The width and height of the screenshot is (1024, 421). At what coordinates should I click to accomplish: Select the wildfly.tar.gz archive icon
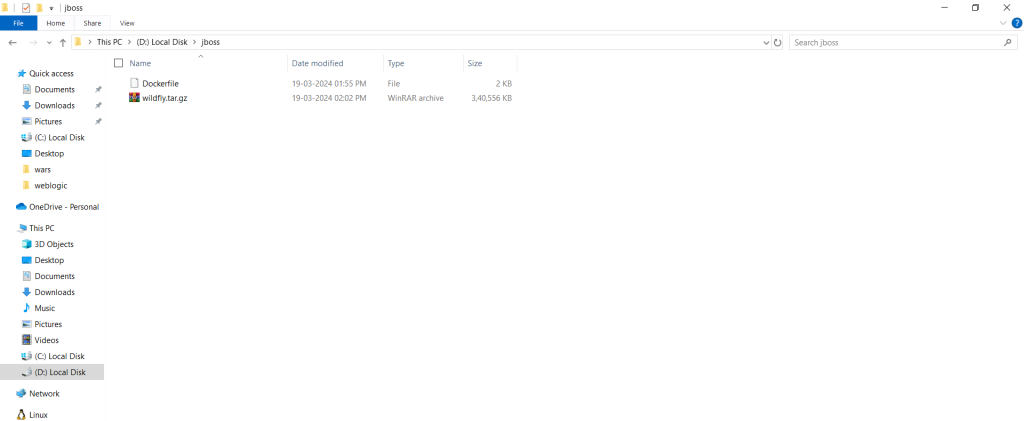point(135,98)
